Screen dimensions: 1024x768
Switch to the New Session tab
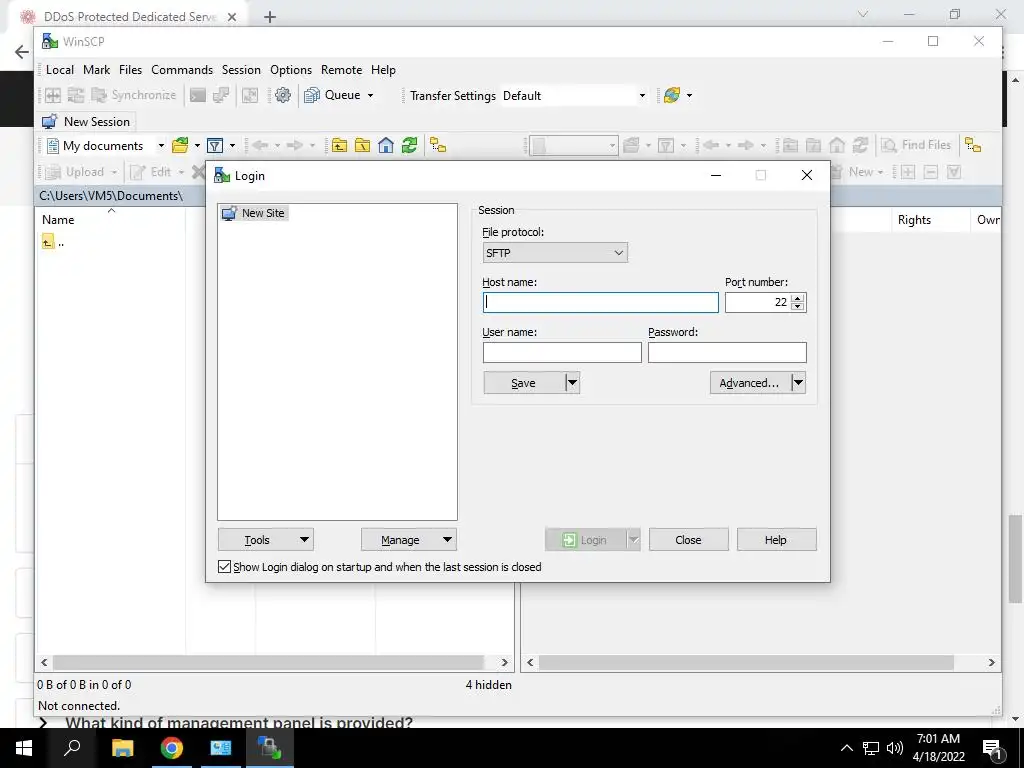[x=86, y=121]
